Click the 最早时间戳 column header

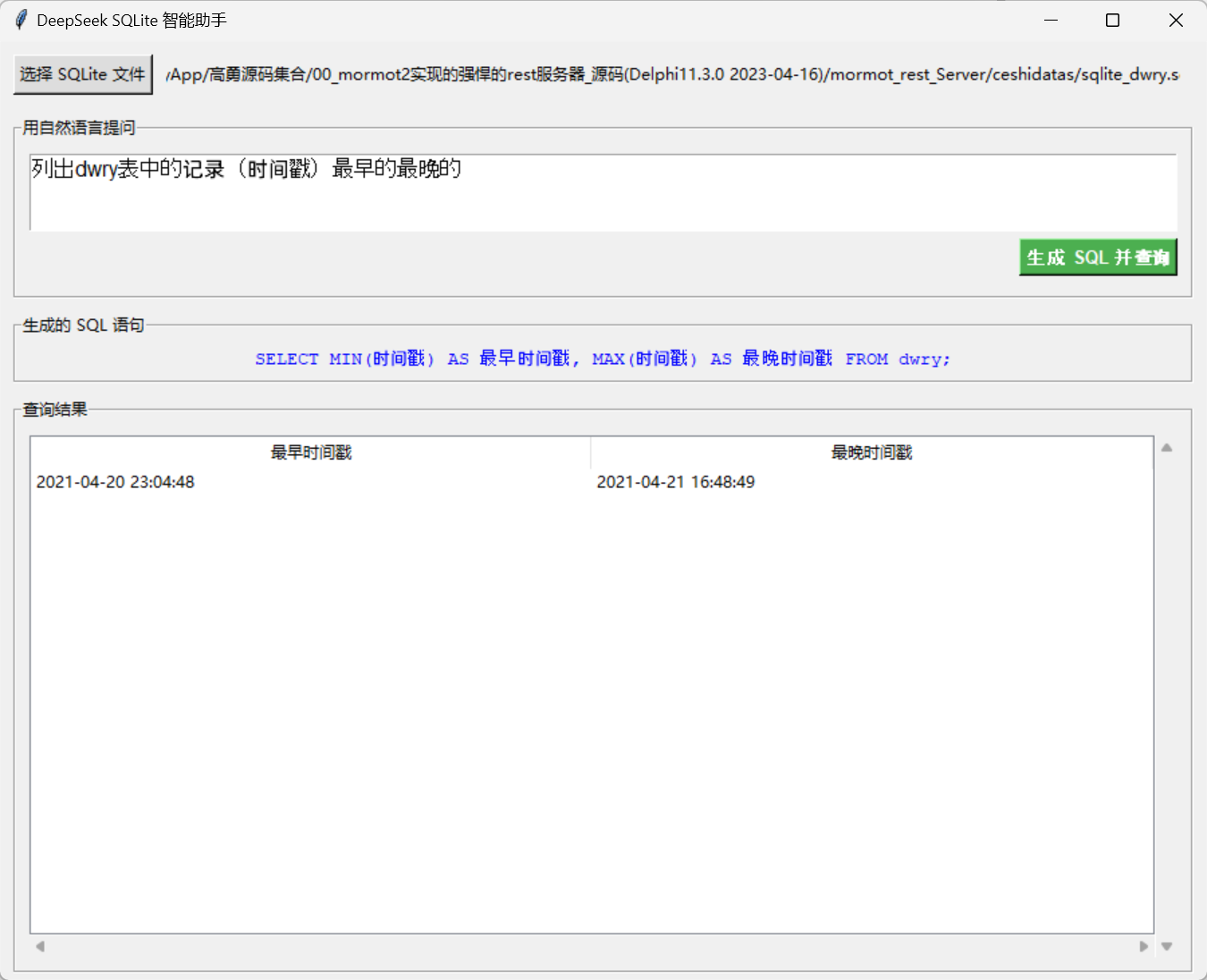309,452
